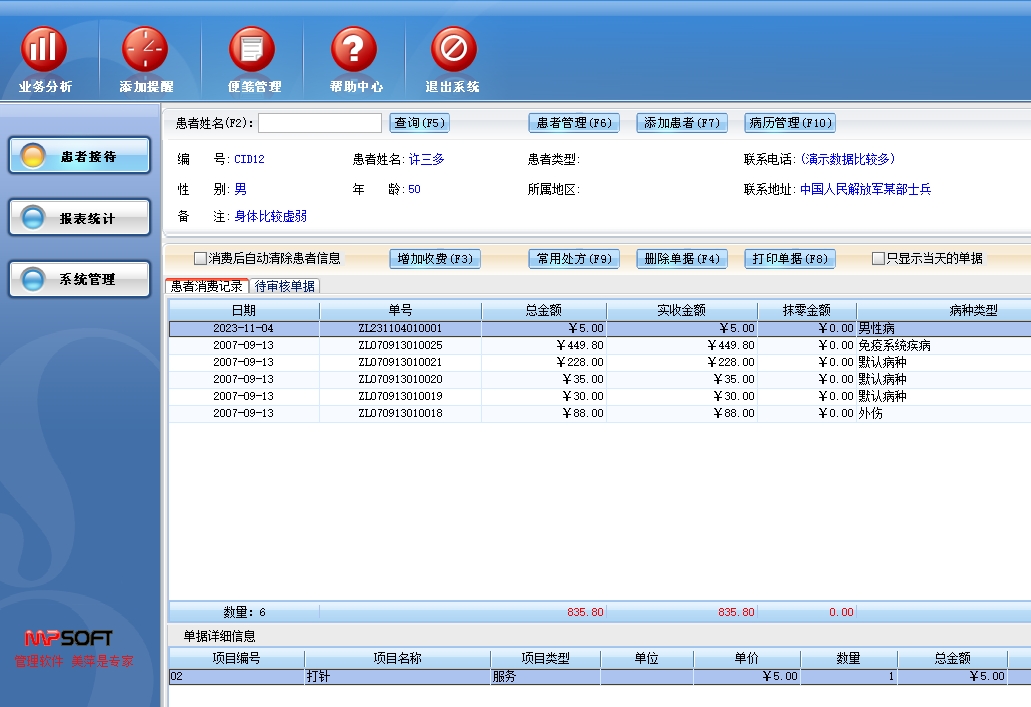The height and width of the screenshot is (707, 1031).
Task: Focus the 患者姓名 search input field
Action: pos(320,123)
